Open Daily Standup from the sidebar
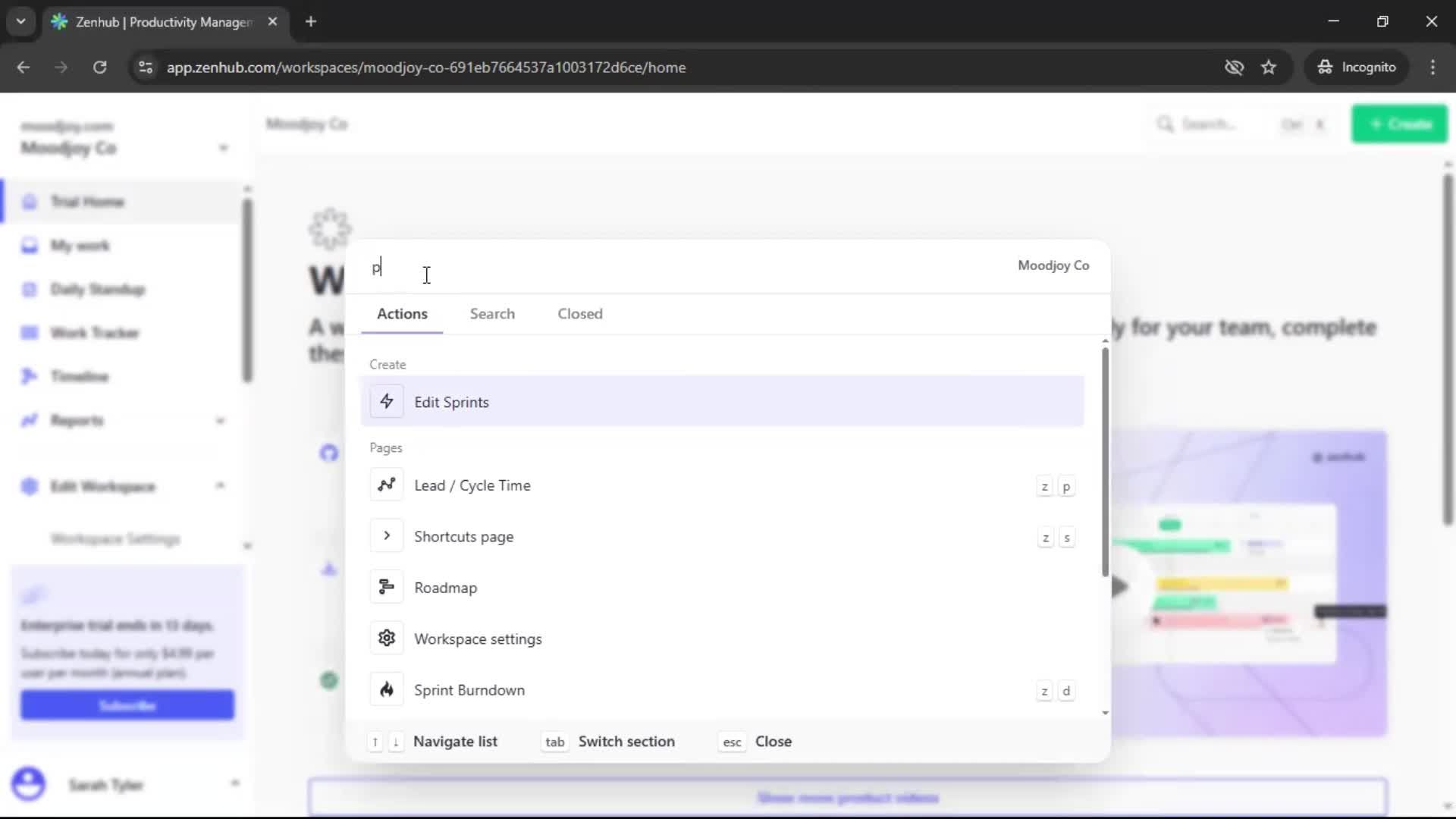The width and height of the screenshot is (1456, 819). pyautogui.click(x=97, y=289)
